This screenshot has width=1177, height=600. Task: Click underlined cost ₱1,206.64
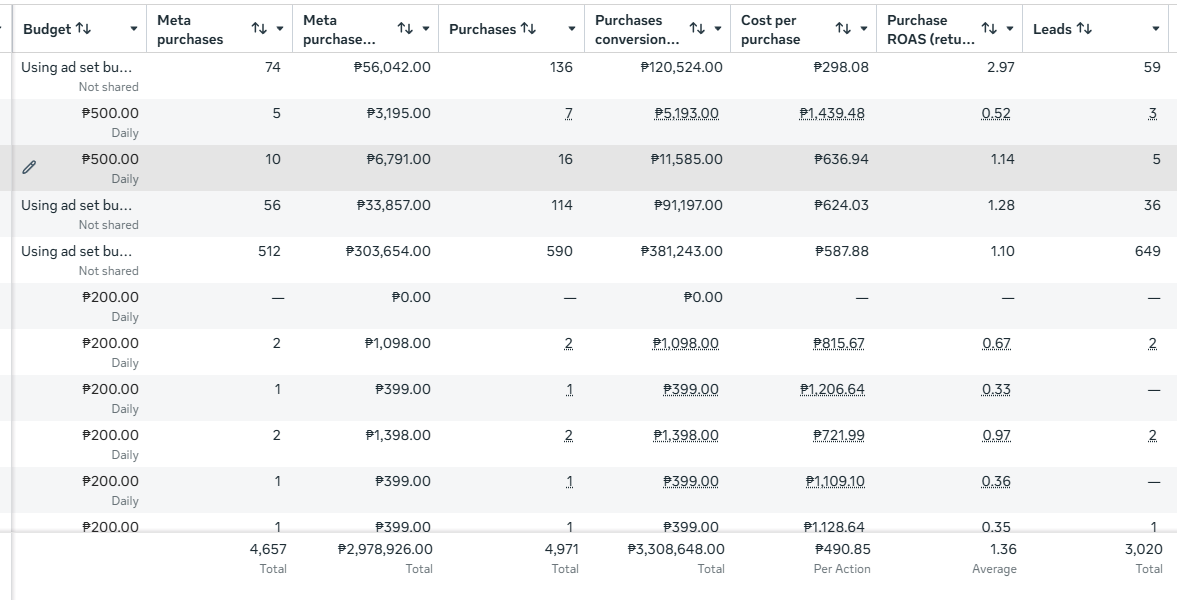click(x=832, y=389)
